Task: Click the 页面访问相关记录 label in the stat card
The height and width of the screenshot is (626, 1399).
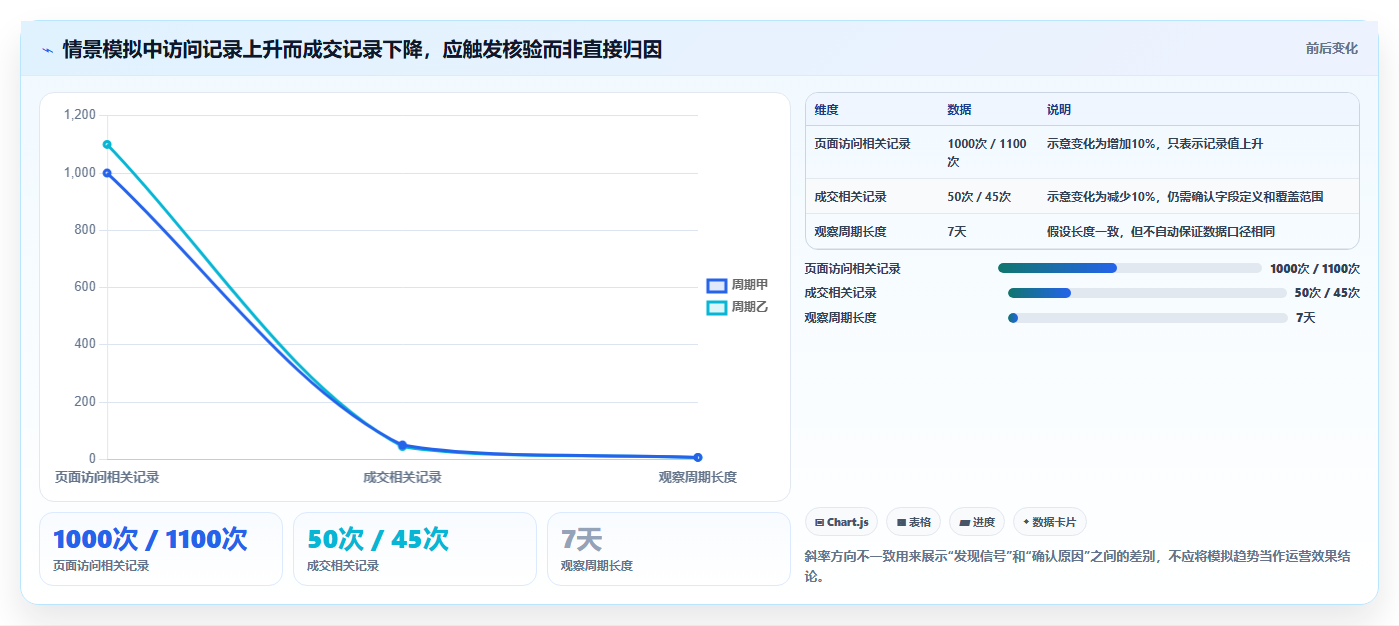Action: (101, 566)
